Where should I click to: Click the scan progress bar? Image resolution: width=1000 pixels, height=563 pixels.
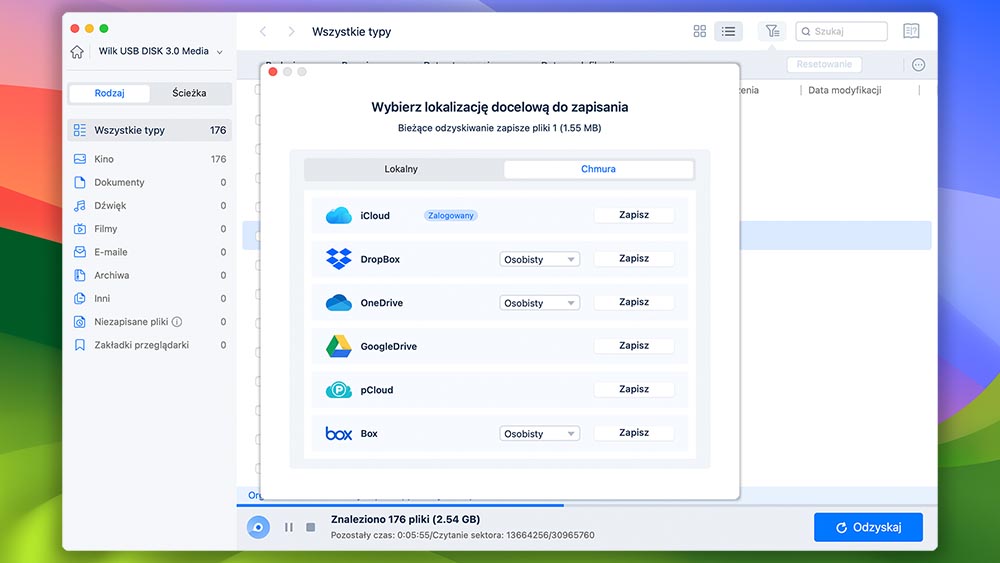587,506
